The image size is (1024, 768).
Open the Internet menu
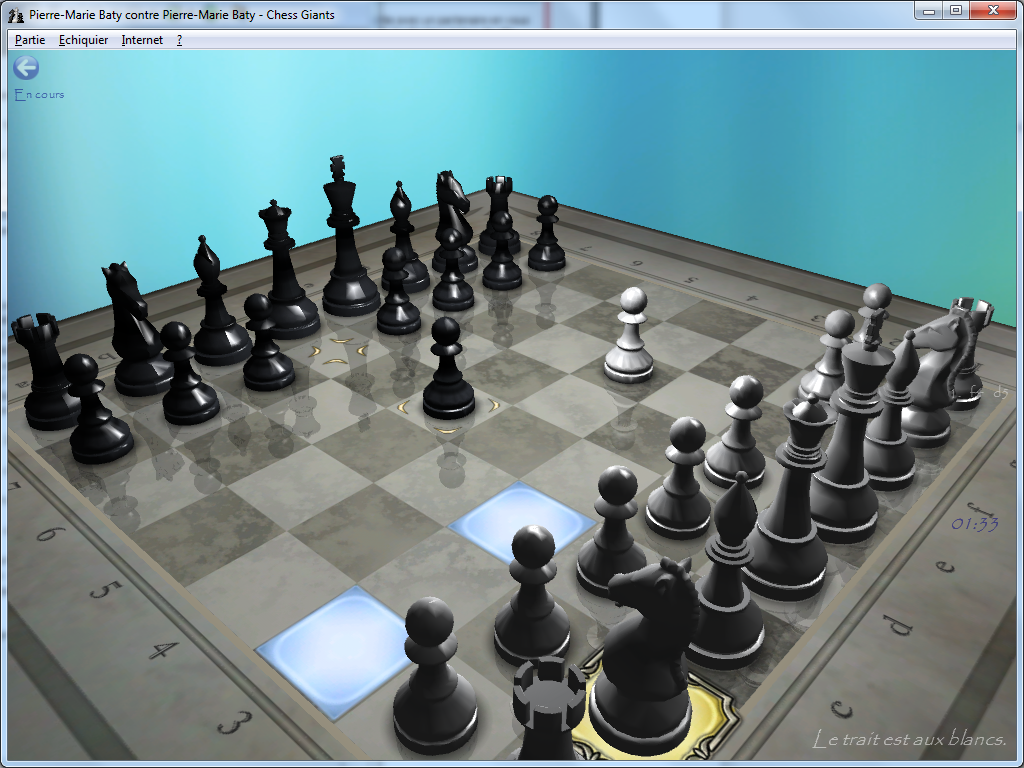click(142, 40)
